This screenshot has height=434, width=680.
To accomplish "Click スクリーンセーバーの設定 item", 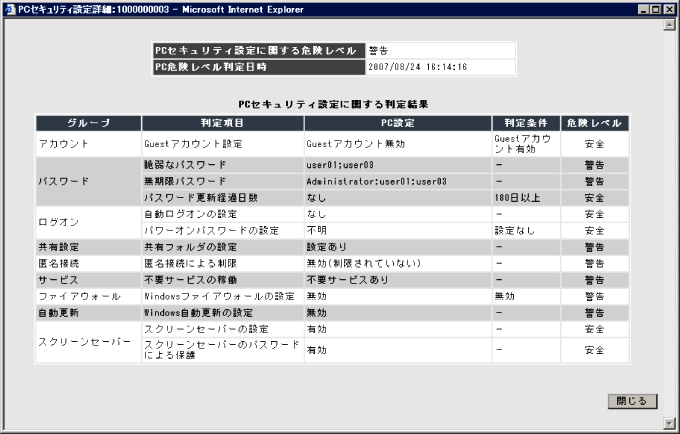I will pyautogui.click(x=206, y=330).
